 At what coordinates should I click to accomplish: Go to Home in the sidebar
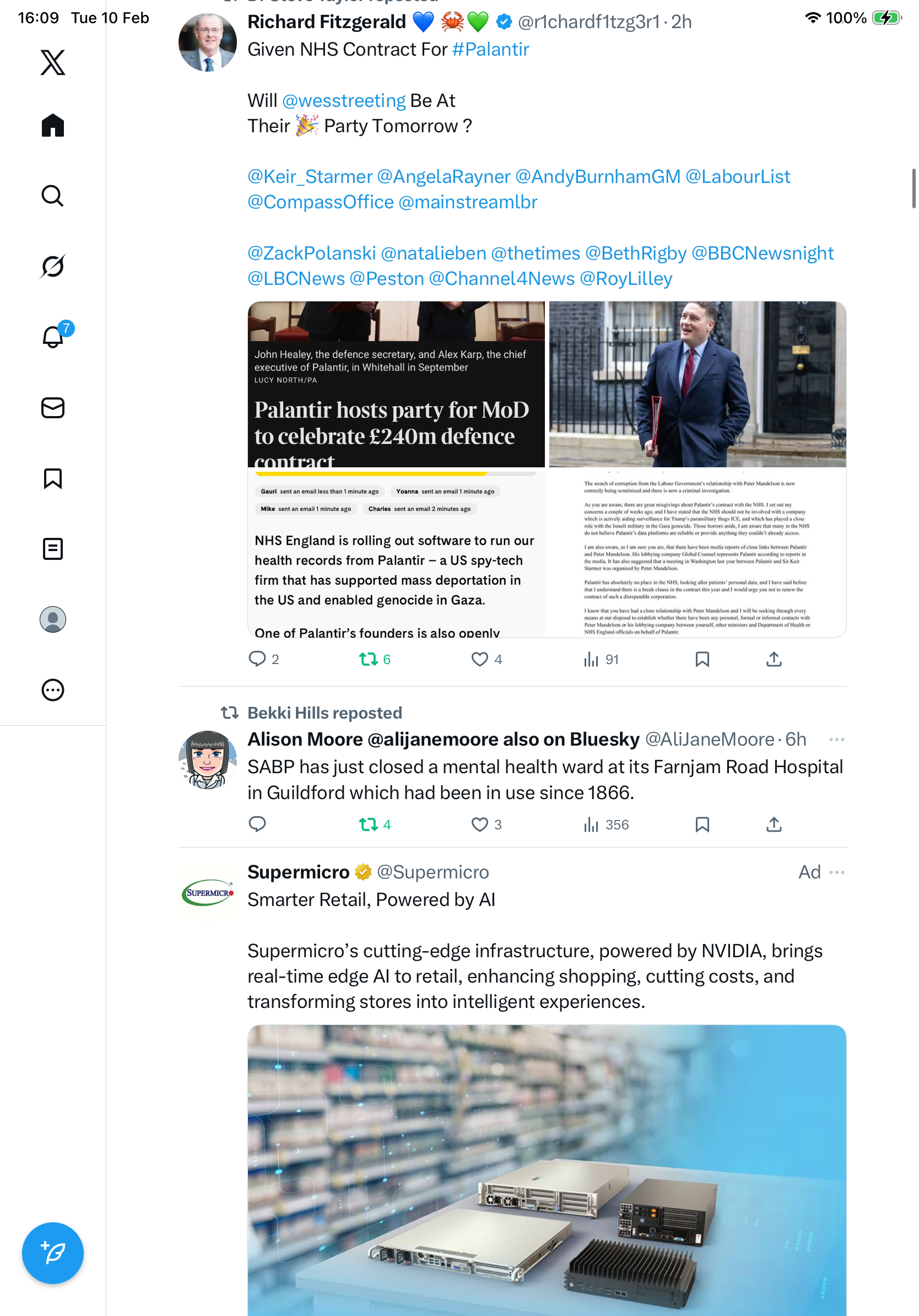(x=53, y=125)
